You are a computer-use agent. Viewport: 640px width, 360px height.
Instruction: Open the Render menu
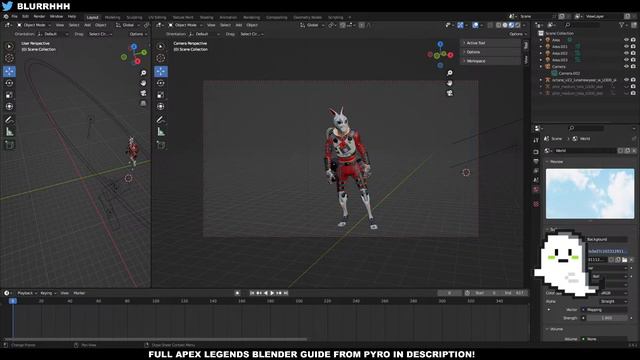tap(39, 16)
